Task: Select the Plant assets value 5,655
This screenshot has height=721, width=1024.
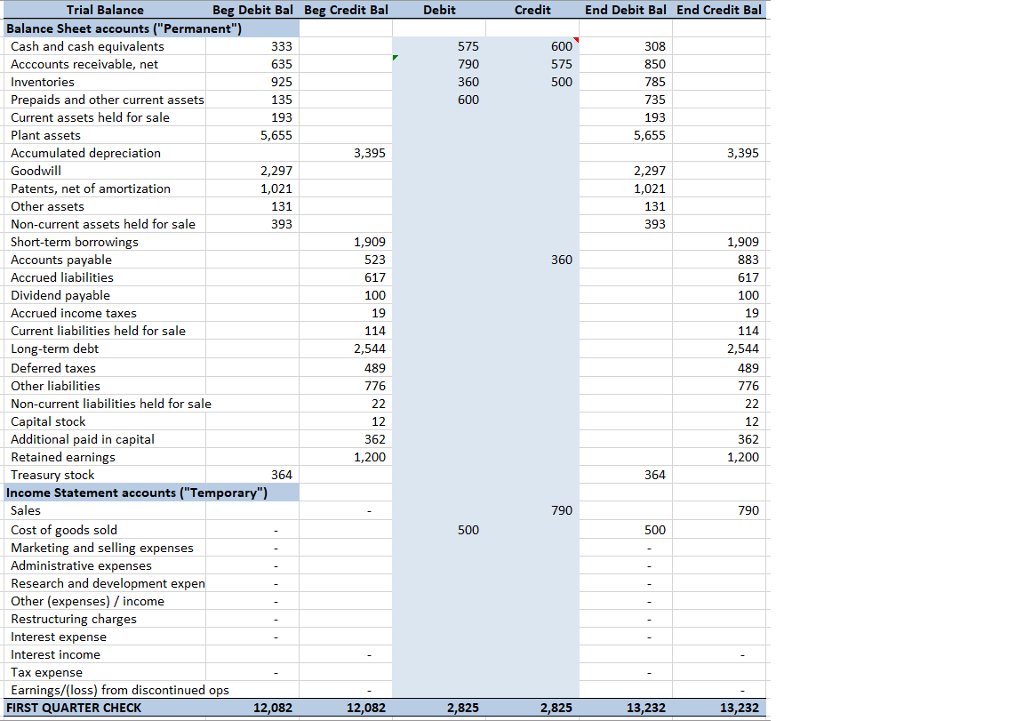Action: (x=276, y=135)
